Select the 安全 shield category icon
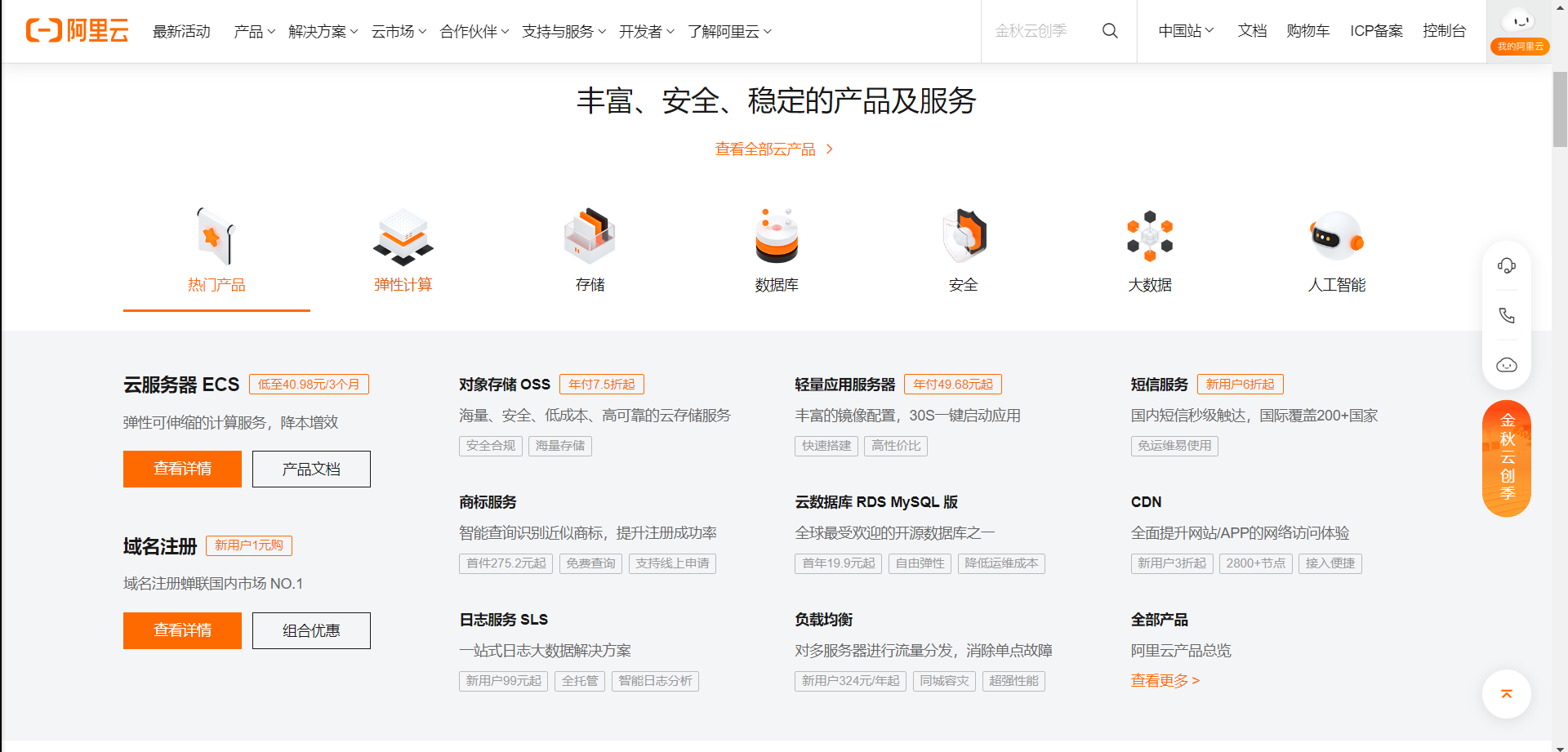This screenshot has height=752, width=1568. (964, 236)
